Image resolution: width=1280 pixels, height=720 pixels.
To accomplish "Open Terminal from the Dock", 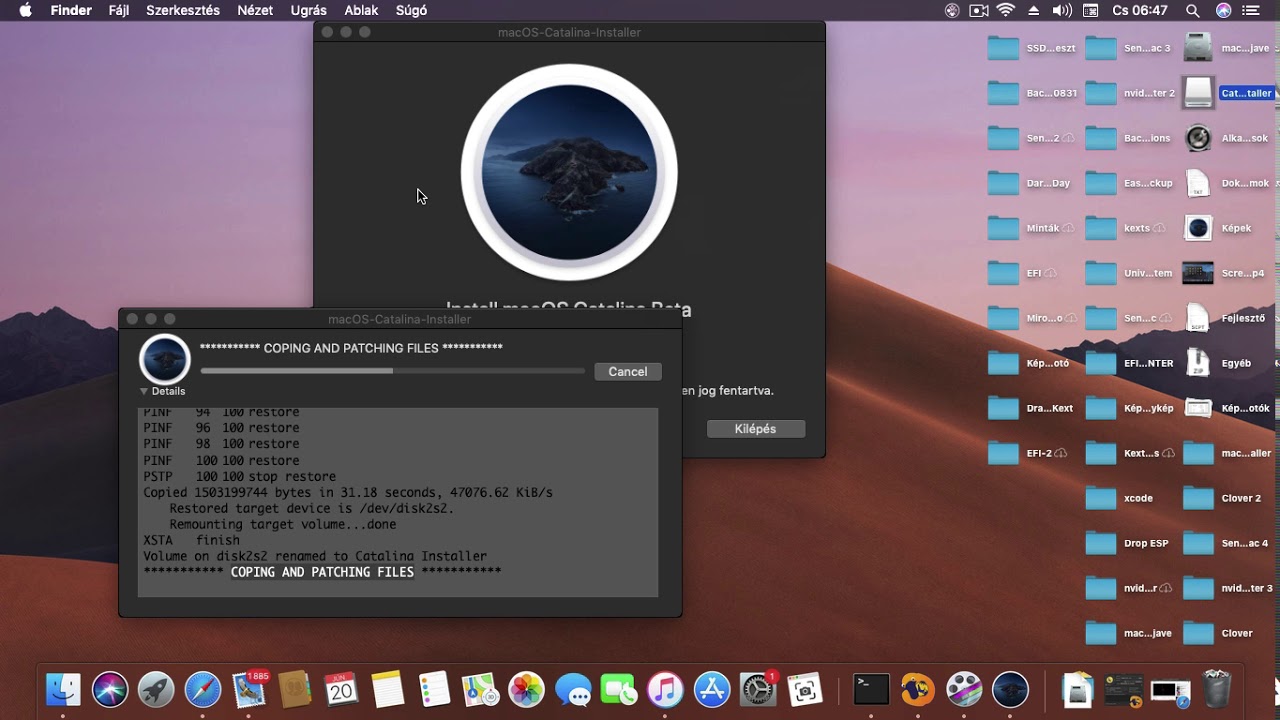I will tap(871, 689).
